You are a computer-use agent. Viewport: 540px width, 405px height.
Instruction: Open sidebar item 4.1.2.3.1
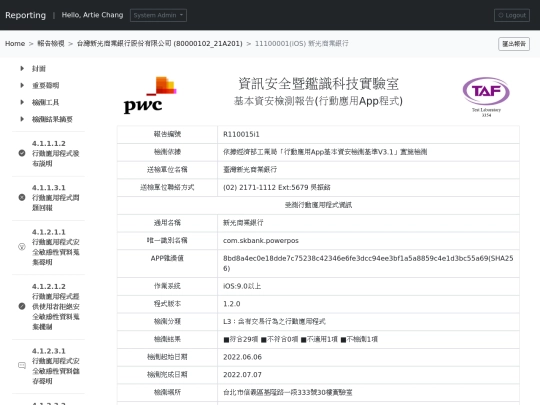55,366
